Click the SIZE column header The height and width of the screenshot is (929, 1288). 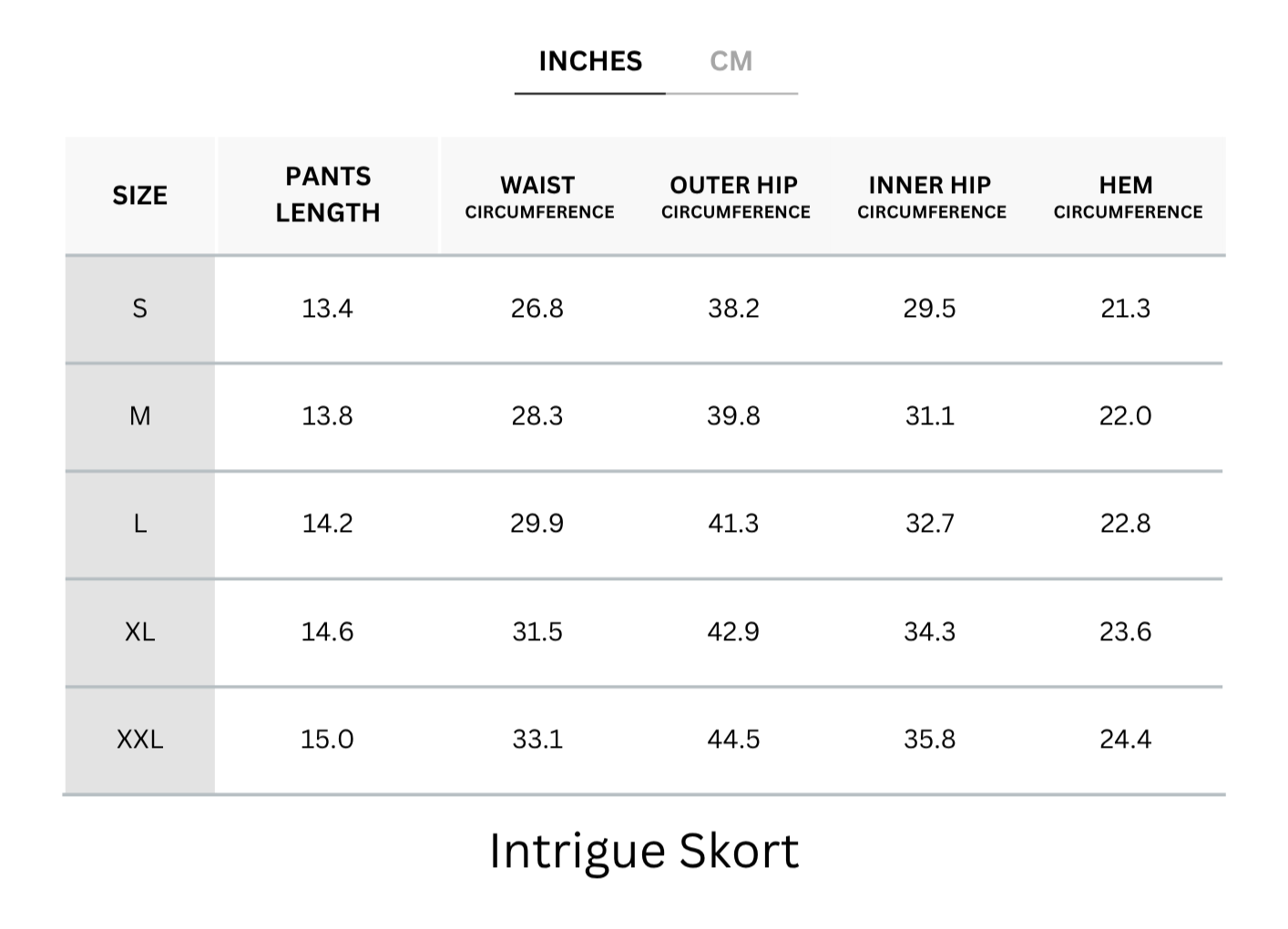click(x=139, y=196)
